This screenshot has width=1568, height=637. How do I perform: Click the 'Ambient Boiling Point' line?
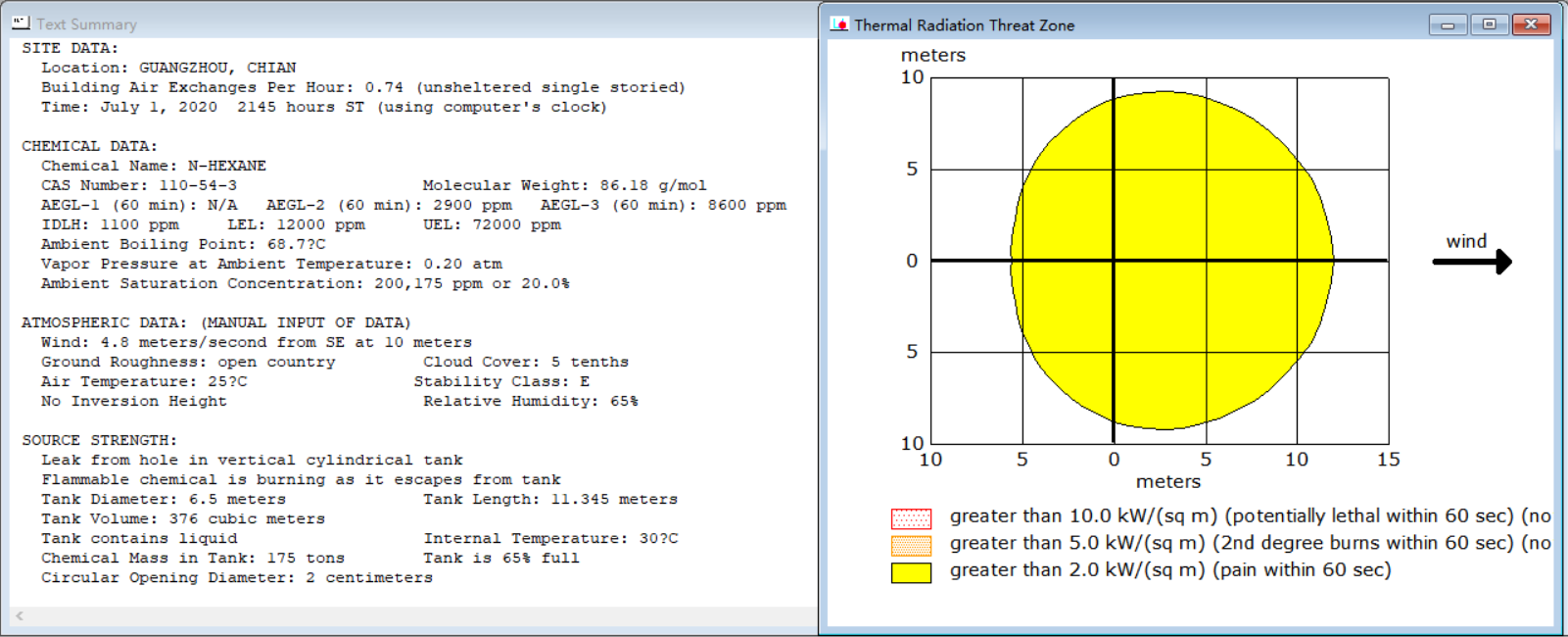point(183,244)
